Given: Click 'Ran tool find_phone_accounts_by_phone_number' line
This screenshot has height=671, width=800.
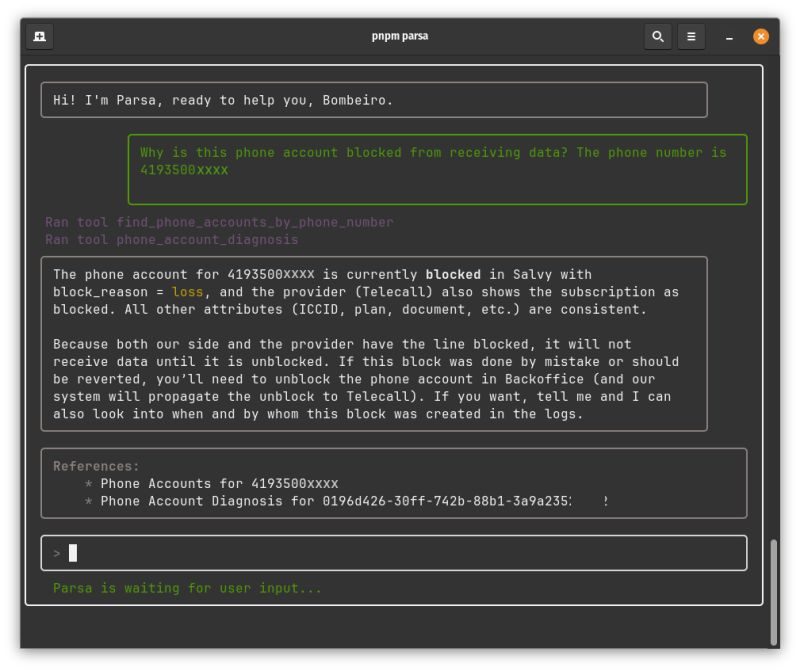Looking at the screenshot, I should click(219, 222).
